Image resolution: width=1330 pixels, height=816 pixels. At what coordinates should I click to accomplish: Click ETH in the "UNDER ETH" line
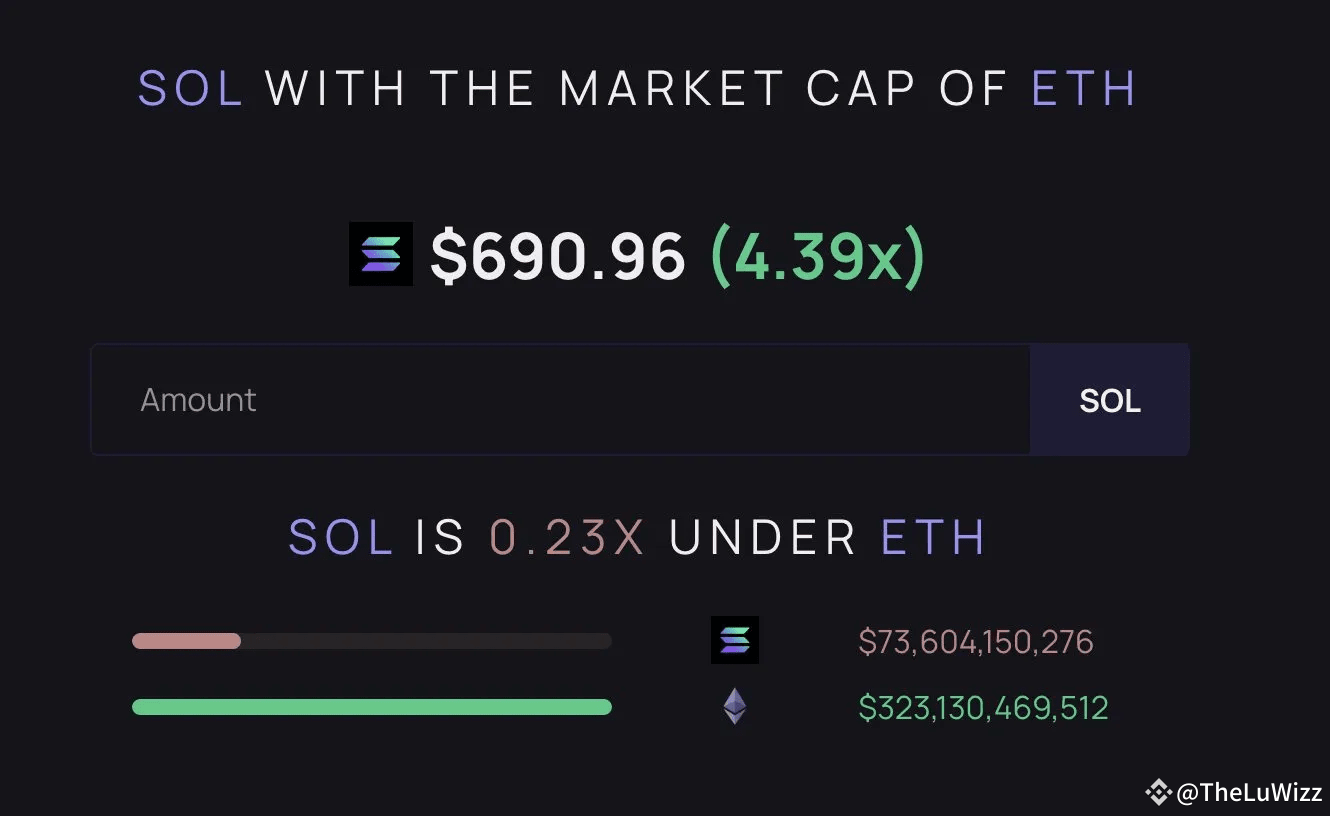(x=933, y=538)
